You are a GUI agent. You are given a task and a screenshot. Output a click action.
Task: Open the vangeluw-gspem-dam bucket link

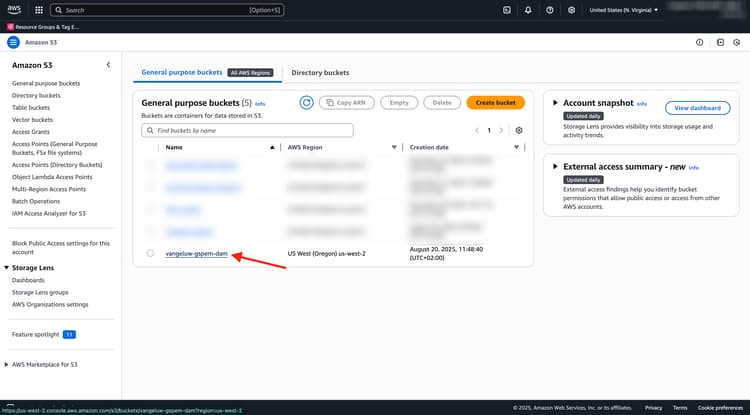click(x=197, y=254)
